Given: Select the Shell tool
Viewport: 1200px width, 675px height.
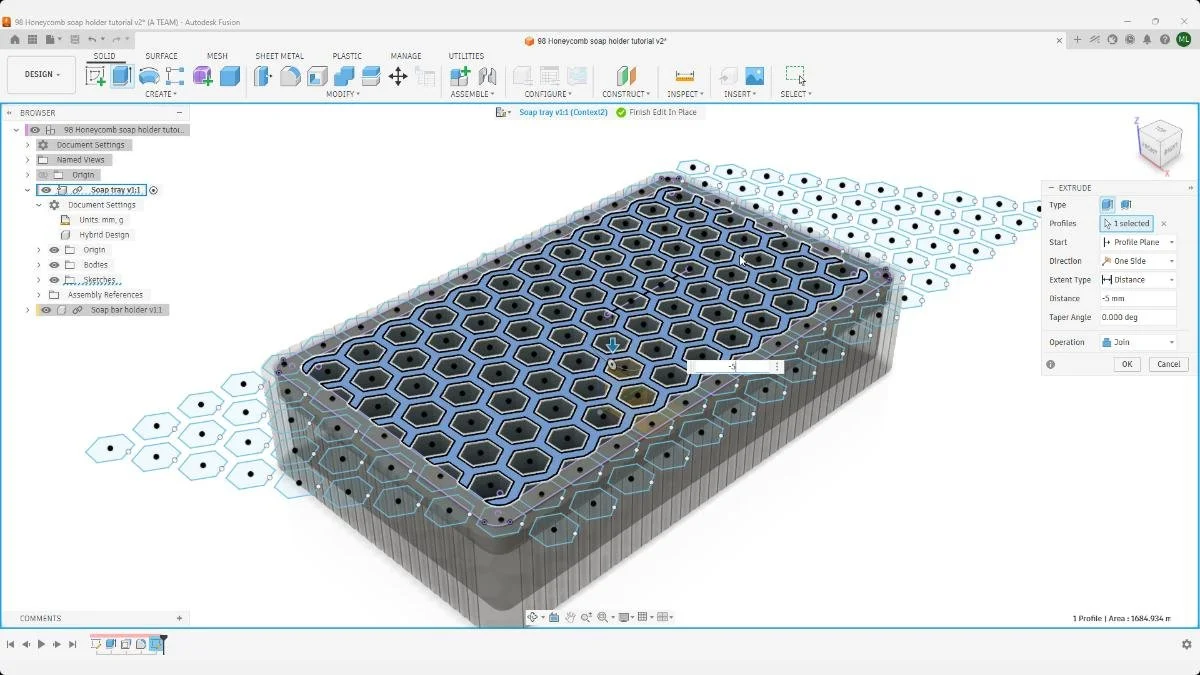Looking at the screenshot, I should 317,76.
